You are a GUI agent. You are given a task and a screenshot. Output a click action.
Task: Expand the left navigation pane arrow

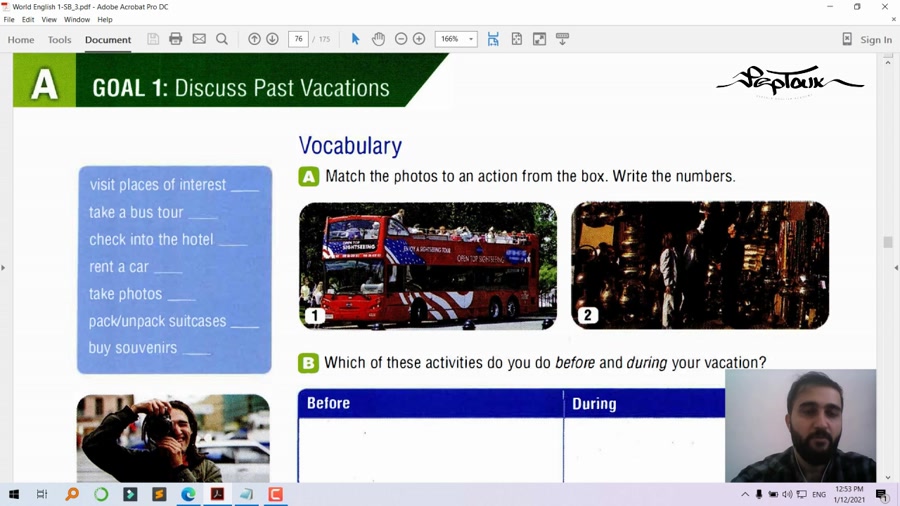[4, 268]
